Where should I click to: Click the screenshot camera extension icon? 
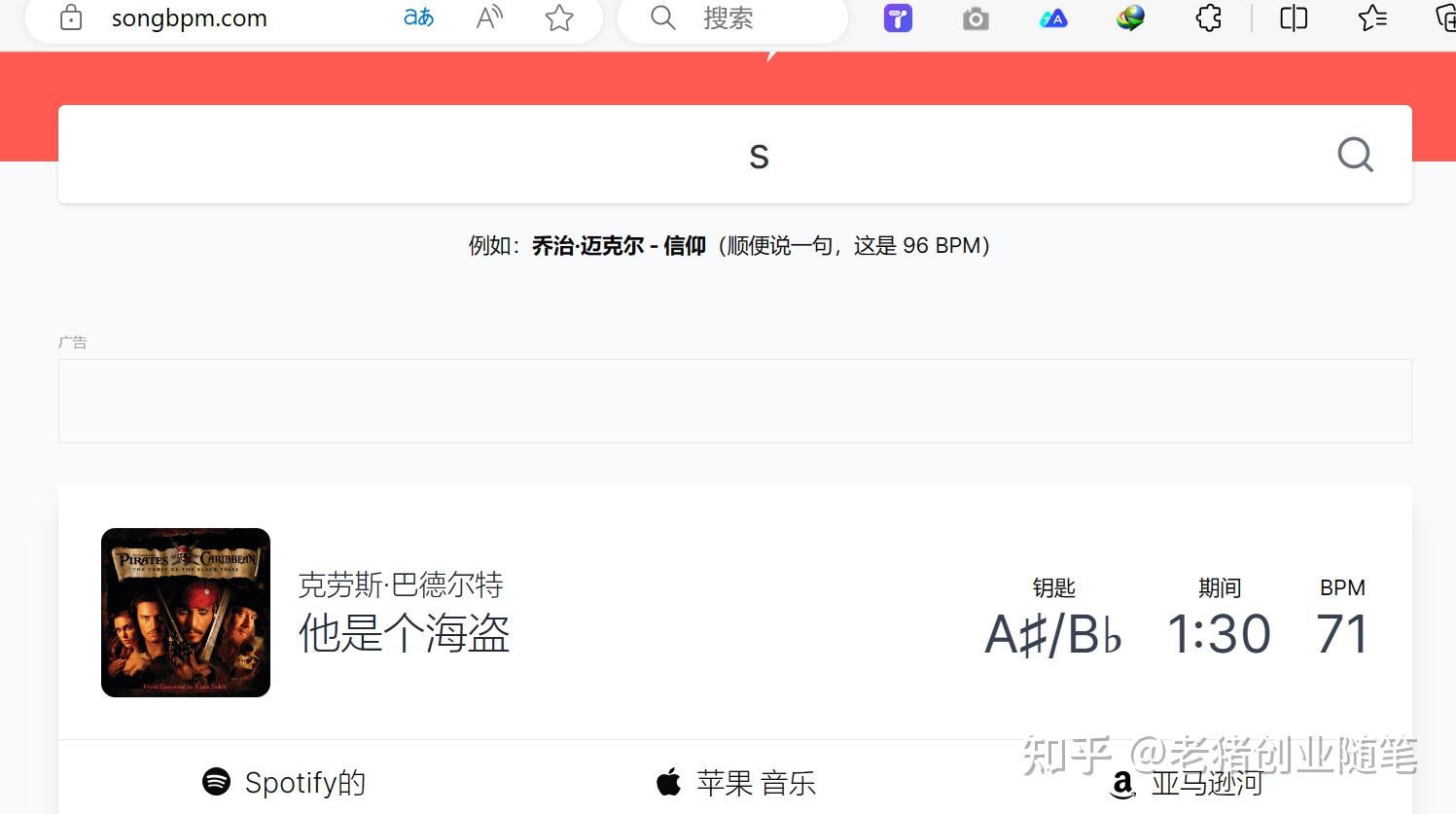point(975,17)
